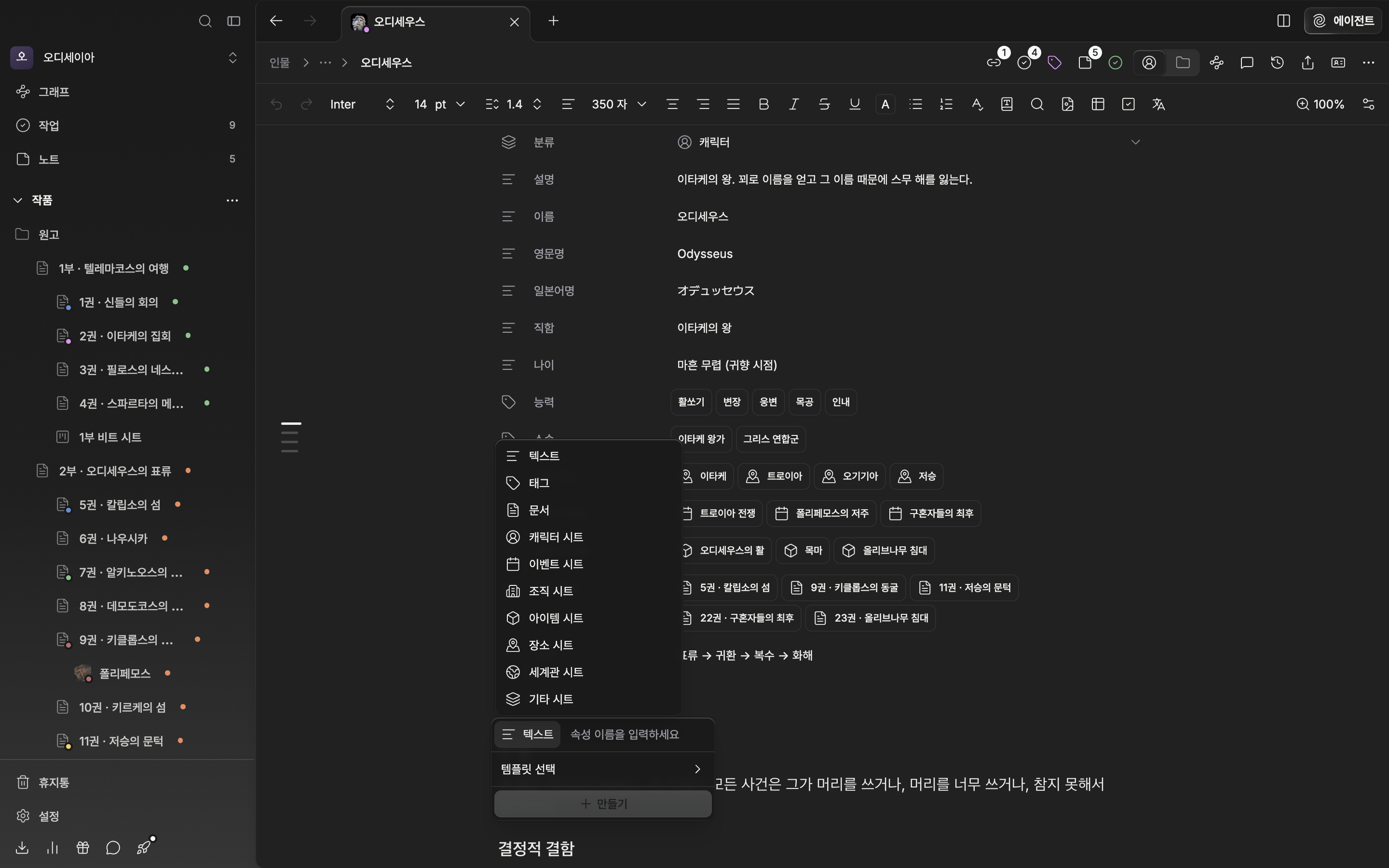Expand the 분류 캐릭터 dropdown chevron
Image resolution: width=1389 pixels, height=868 pixels.
pyautogui.click(x=1135, y=142)
